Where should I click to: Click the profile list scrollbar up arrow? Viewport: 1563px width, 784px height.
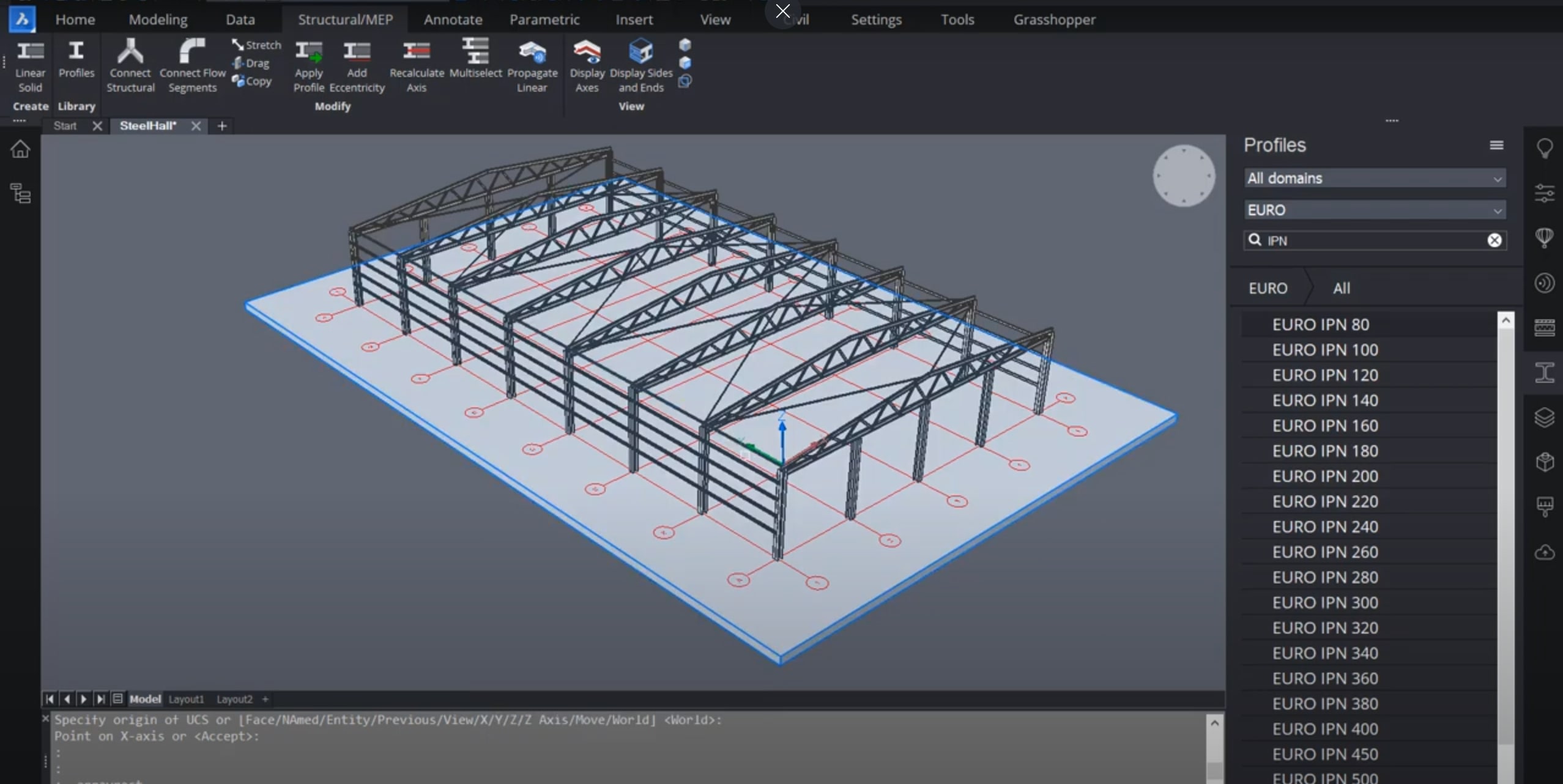pos(1505,320)
